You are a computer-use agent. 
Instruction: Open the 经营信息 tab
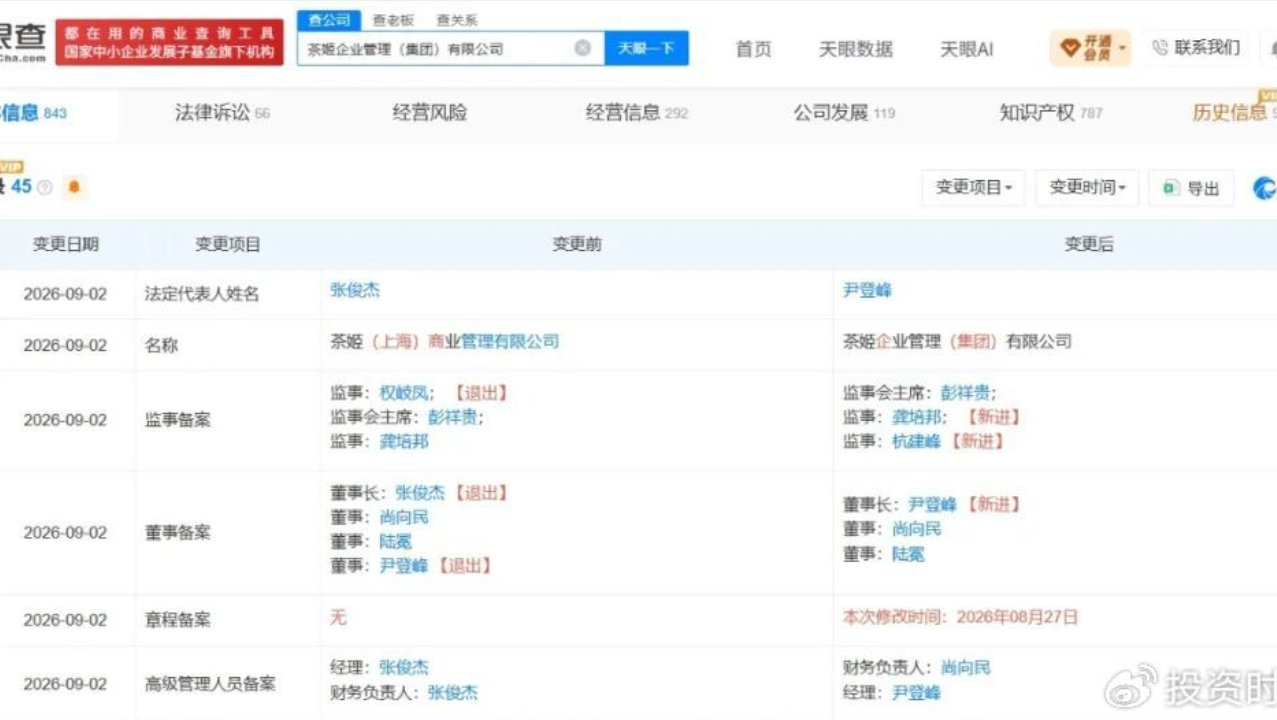tap(637, 113)
